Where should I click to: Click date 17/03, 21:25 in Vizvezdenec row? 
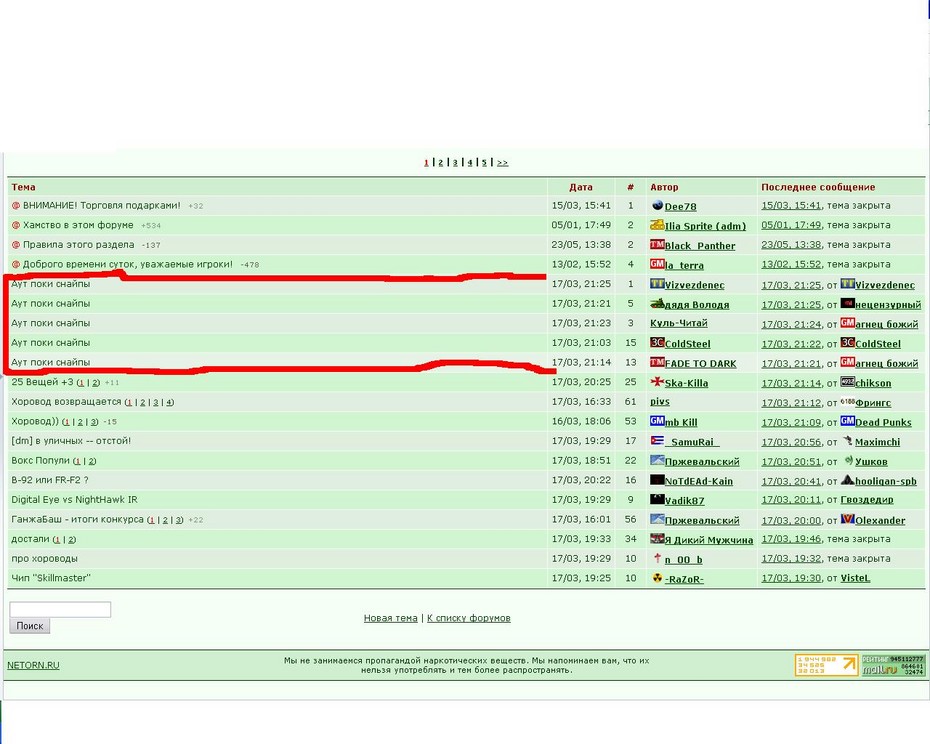pyautogui.click(x=581, y=284)
